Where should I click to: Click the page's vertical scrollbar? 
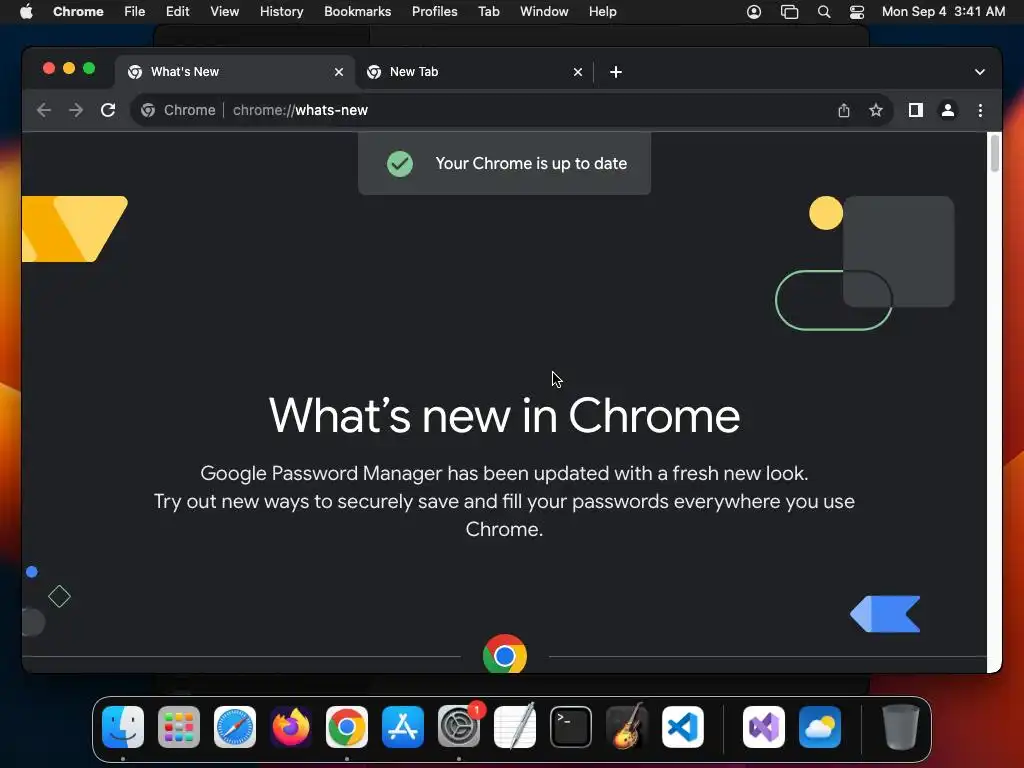tap(995, 153)
